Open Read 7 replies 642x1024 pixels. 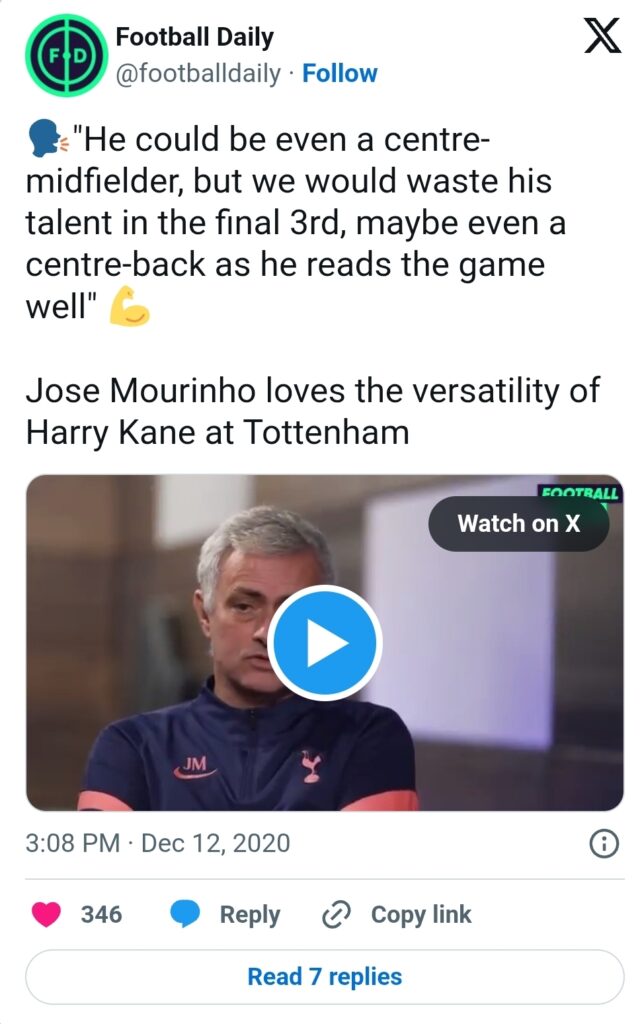coord(325,976)
